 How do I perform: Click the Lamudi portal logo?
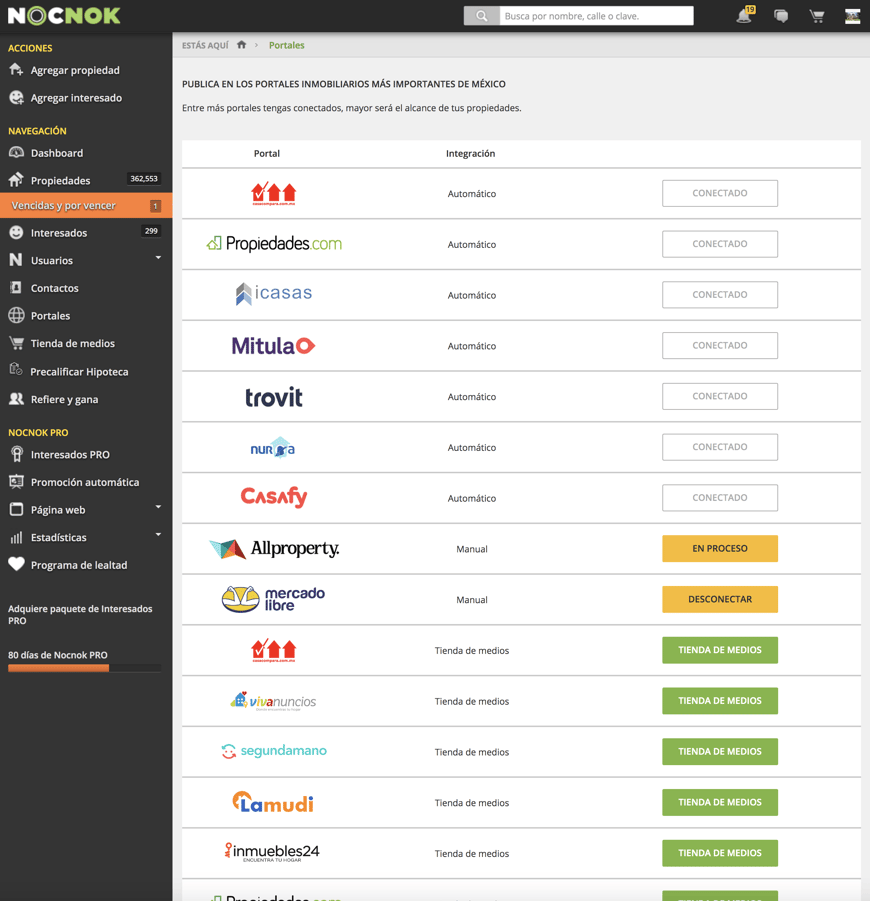point(273,802)
